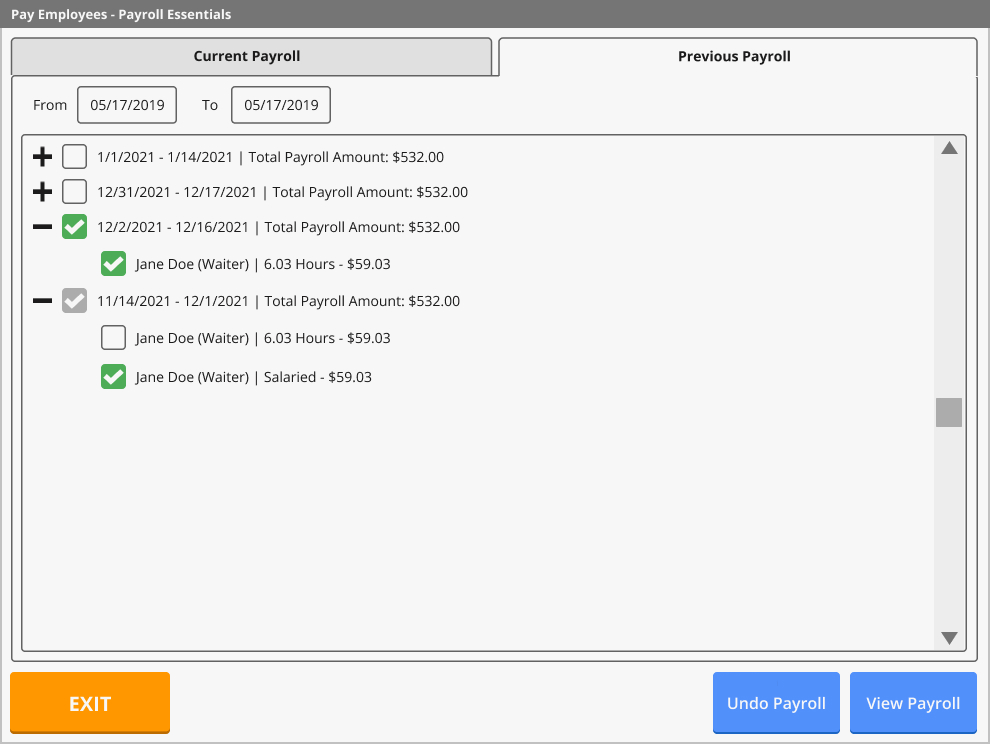Uncheck Jane Doe's Salaried entry checkbox
This screenshot has height=744, width=990.
point(113,377)
